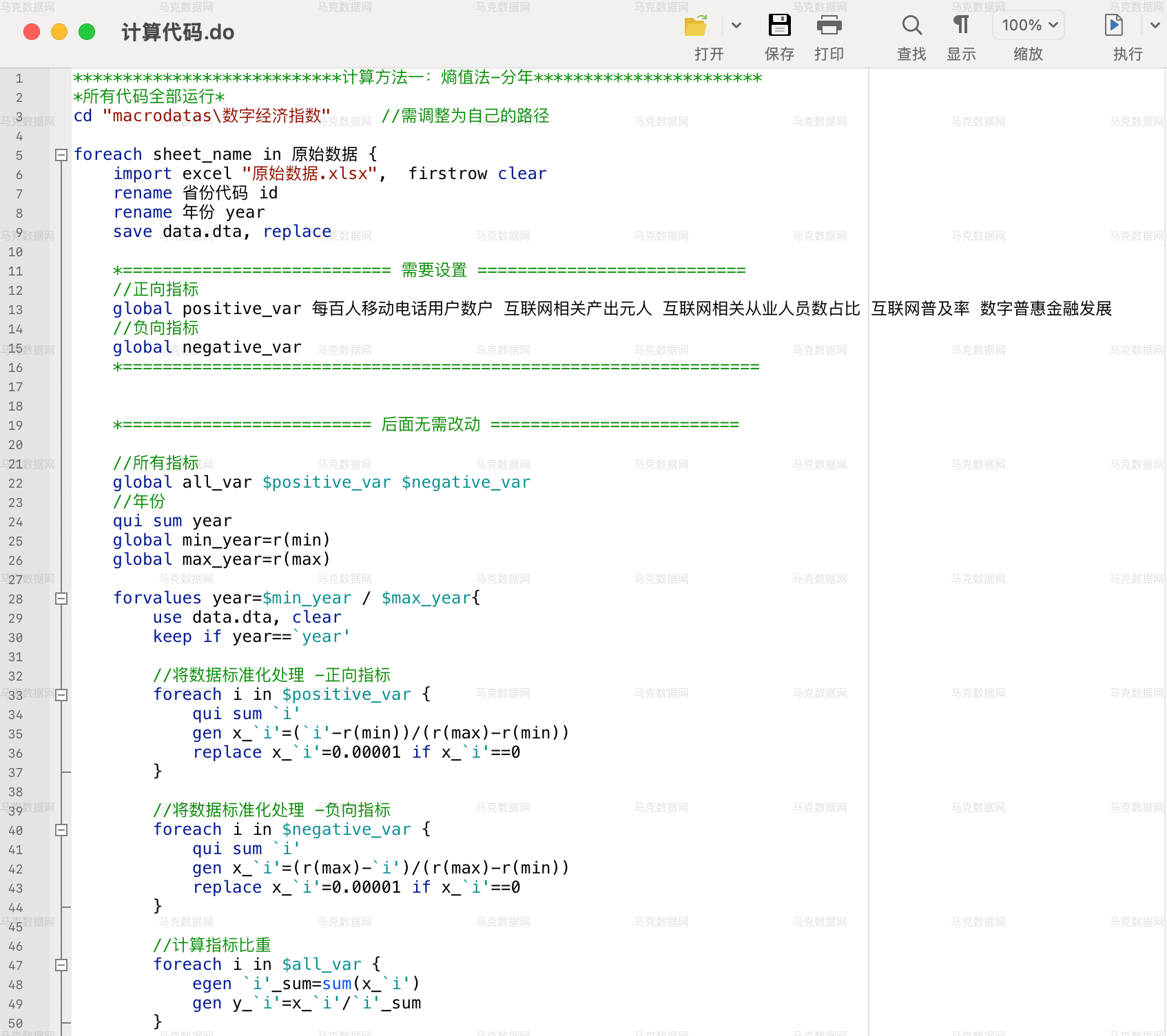Click the green fullscreen window button
This screenshot has height=1036, width=1167.
[x=87, y=32]
